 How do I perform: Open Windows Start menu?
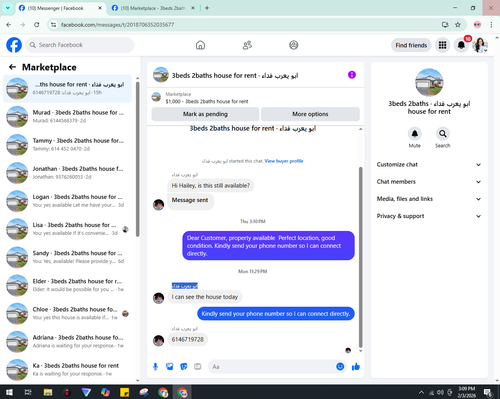pyautogui.click(x=9, y=392)
